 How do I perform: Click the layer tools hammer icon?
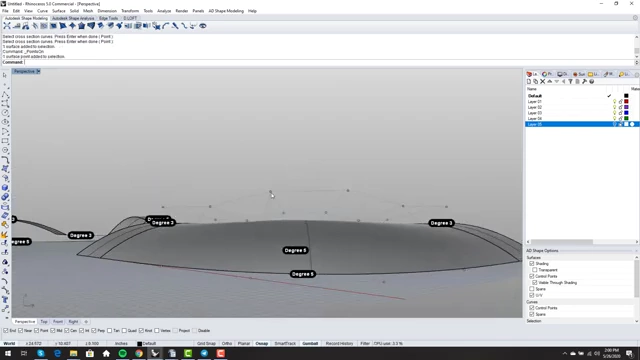[x=584, y=82]
